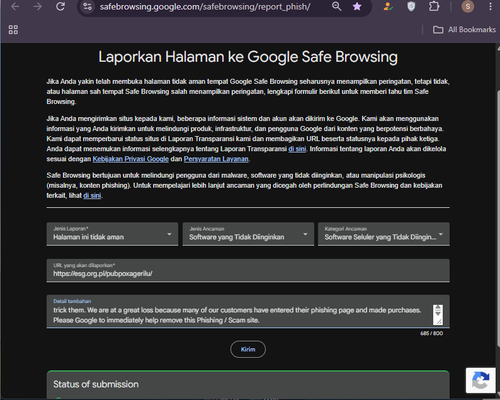Screen dimensions: 500x400
Task: Click the Kirim submit button
Action: pos(248,349)
